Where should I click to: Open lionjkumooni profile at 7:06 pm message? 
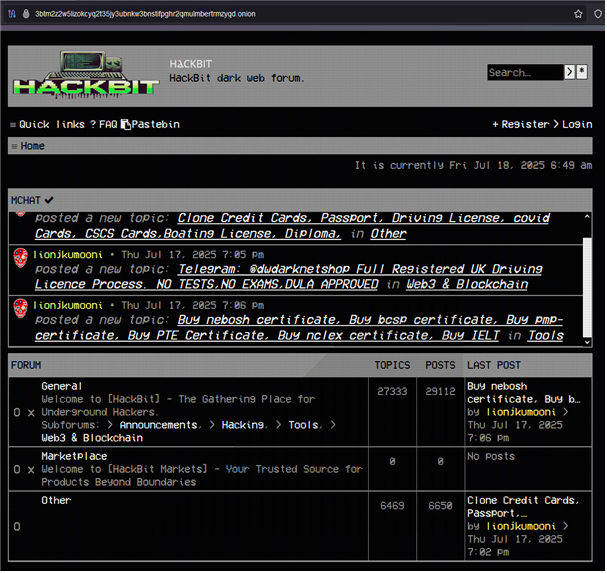68,306
